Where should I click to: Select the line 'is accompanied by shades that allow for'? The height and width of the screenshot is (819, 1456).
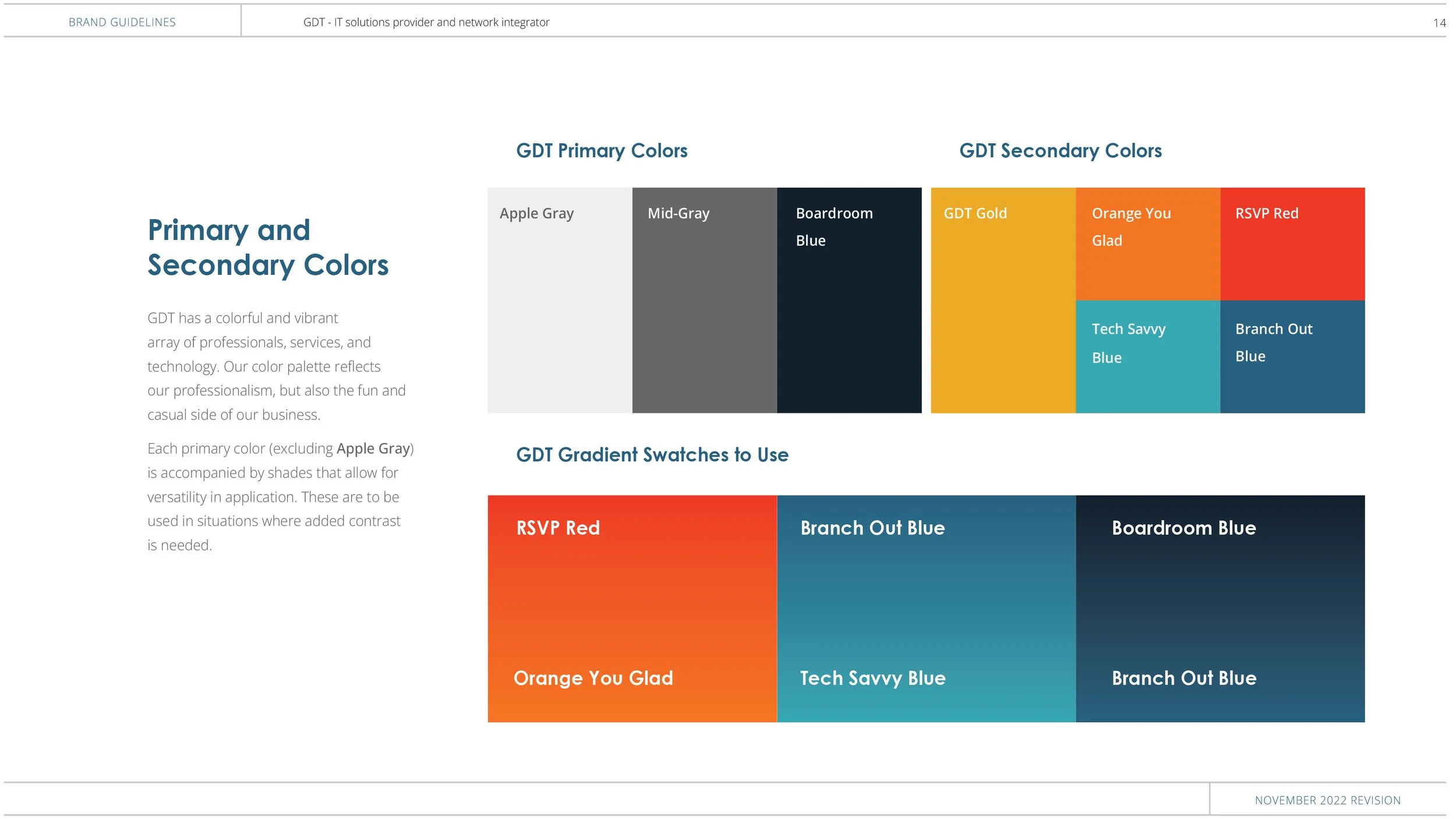[x=273, y=473]
